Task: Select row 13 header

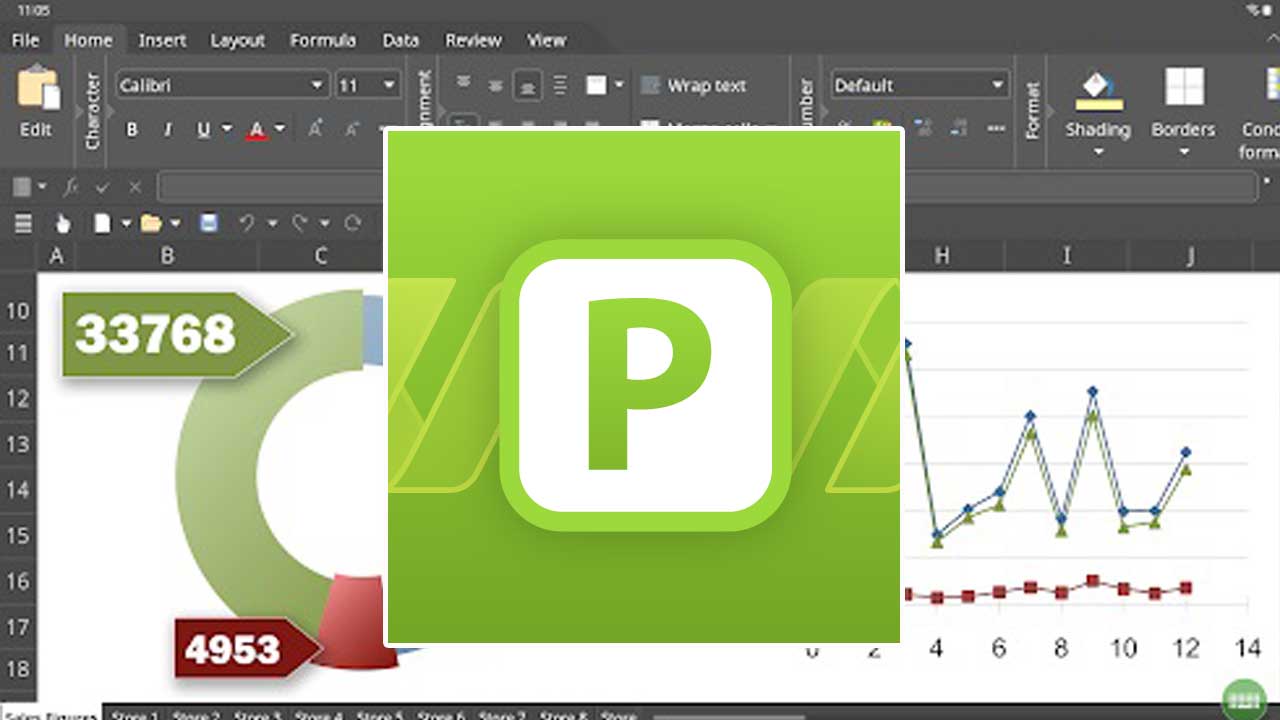Action: (x=18, y=444)
